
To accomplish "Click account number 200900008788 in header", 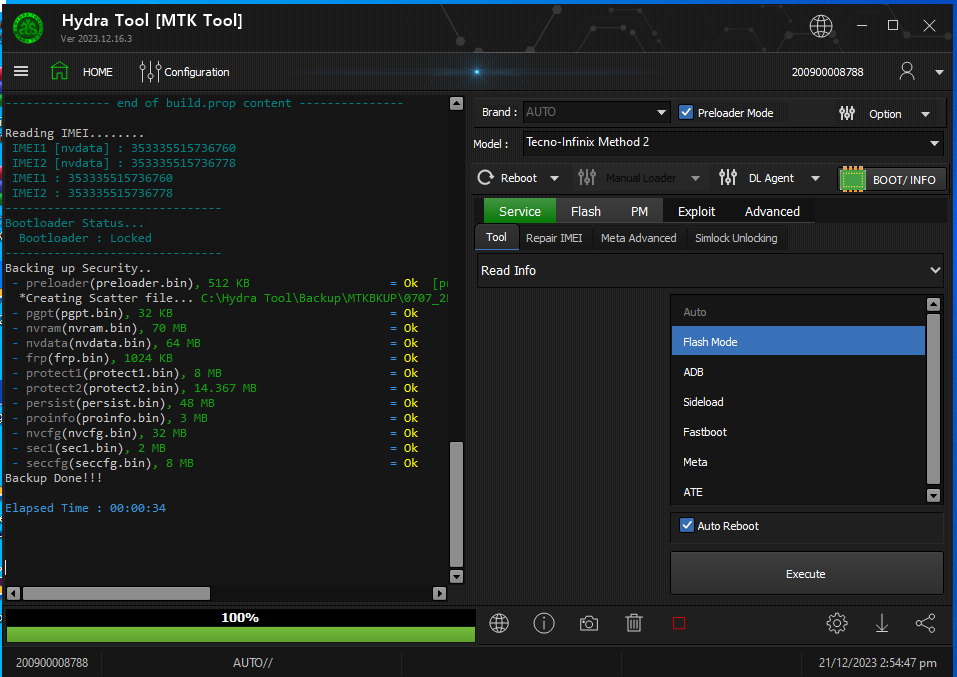I will point(828,72).
